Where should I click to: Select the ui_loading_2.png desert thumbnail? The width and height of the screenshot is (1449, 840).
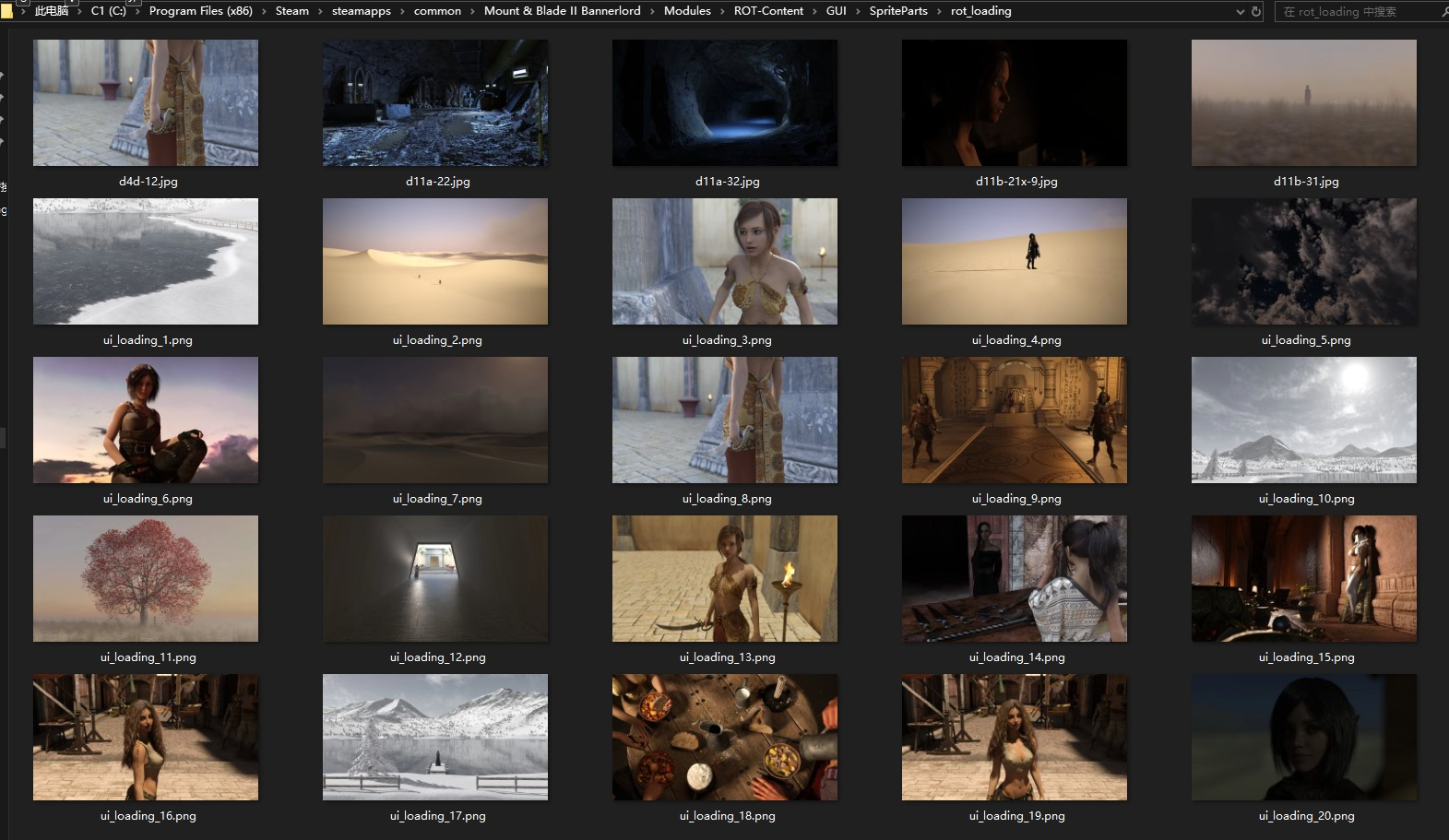point(435,261)
